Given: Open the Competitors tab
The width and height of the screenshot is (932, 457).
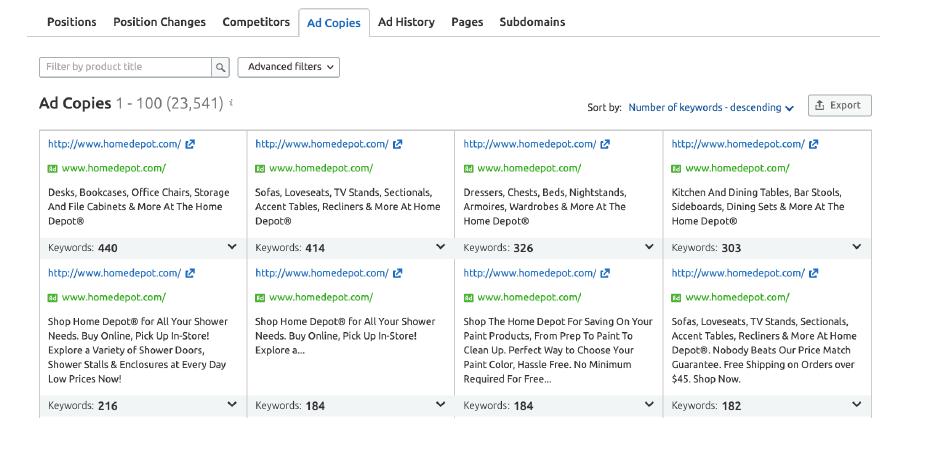Looking at the screenshot, I should point(256,22).
